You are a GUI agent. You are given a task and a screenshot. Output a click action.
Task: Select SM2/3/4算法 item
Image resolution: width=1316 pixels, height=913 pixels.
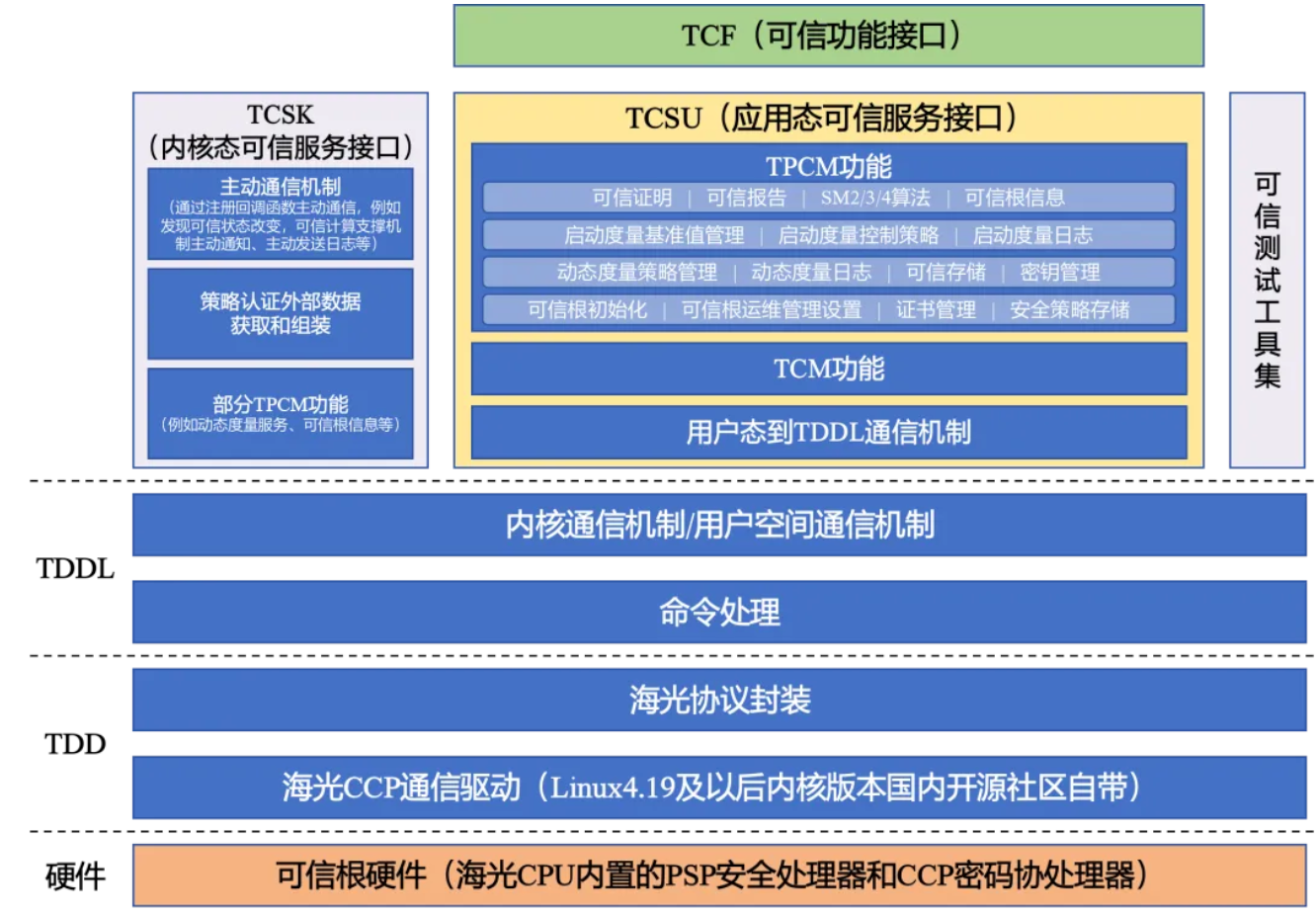pos(875,198)
